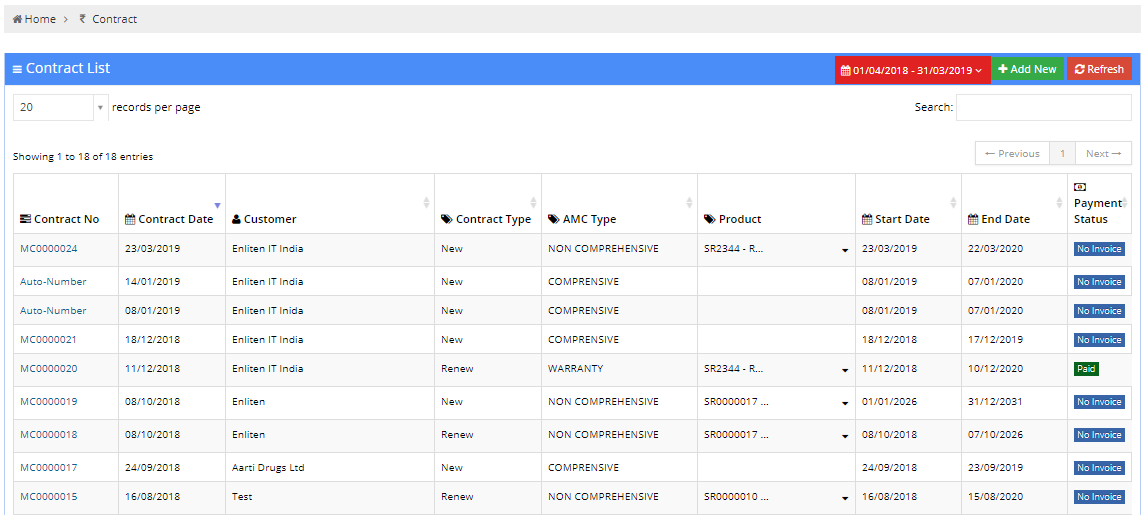The width and height of the screenshot is (1142, 515).
Task: Click the Payment Status money icon
Action: [1080, 187]
